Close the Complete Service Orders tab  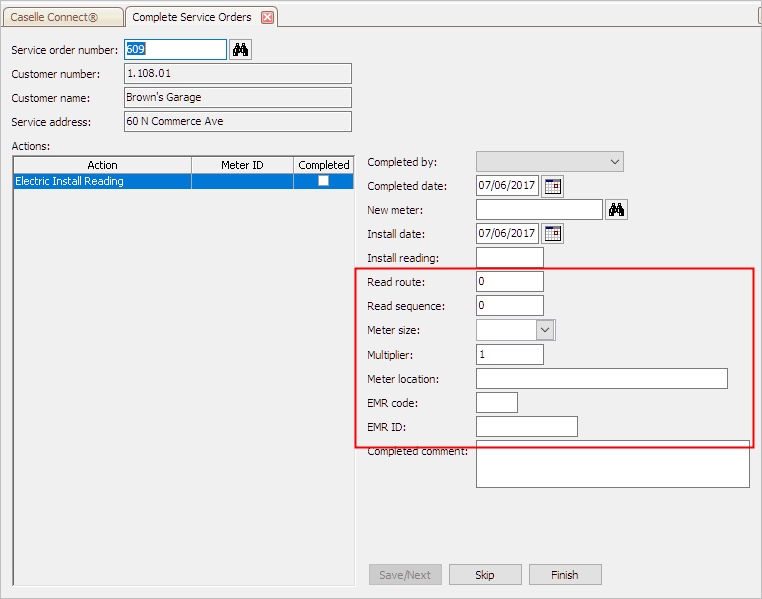[x=267, y=17]
